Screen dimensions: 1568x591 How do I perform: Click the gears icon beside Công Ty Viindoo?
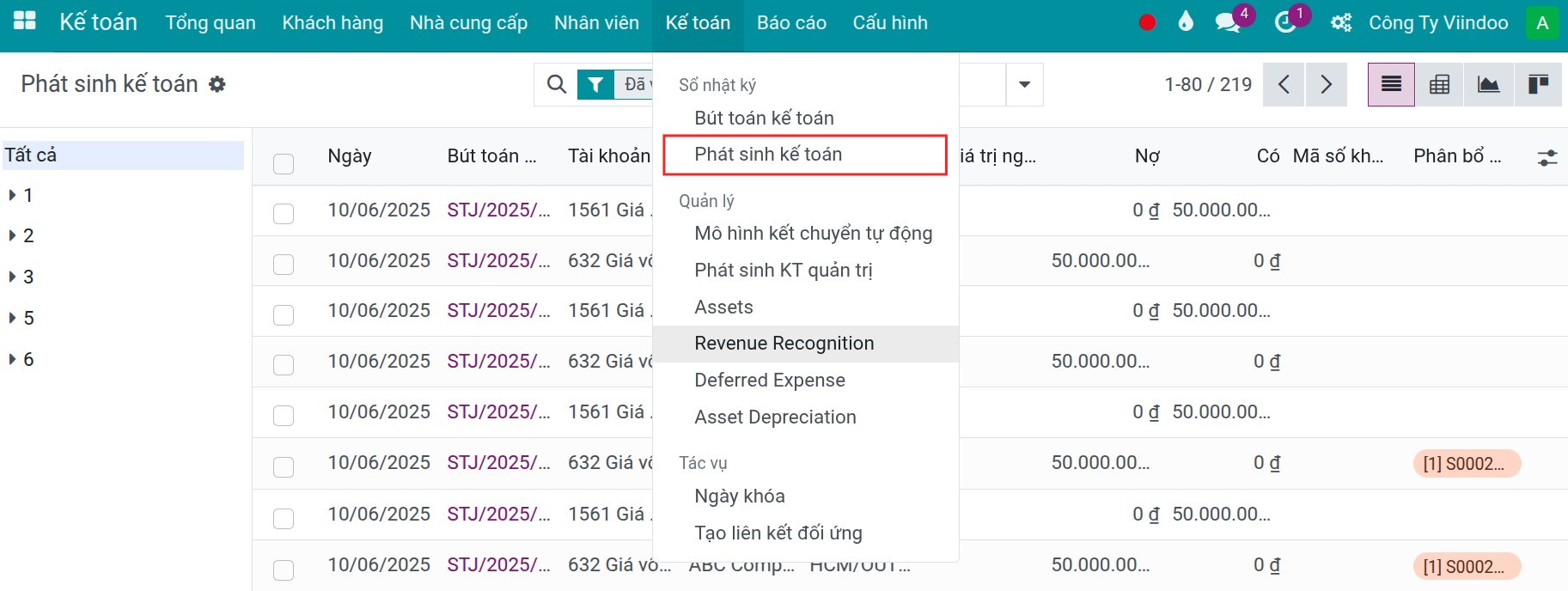(1341, 23)
